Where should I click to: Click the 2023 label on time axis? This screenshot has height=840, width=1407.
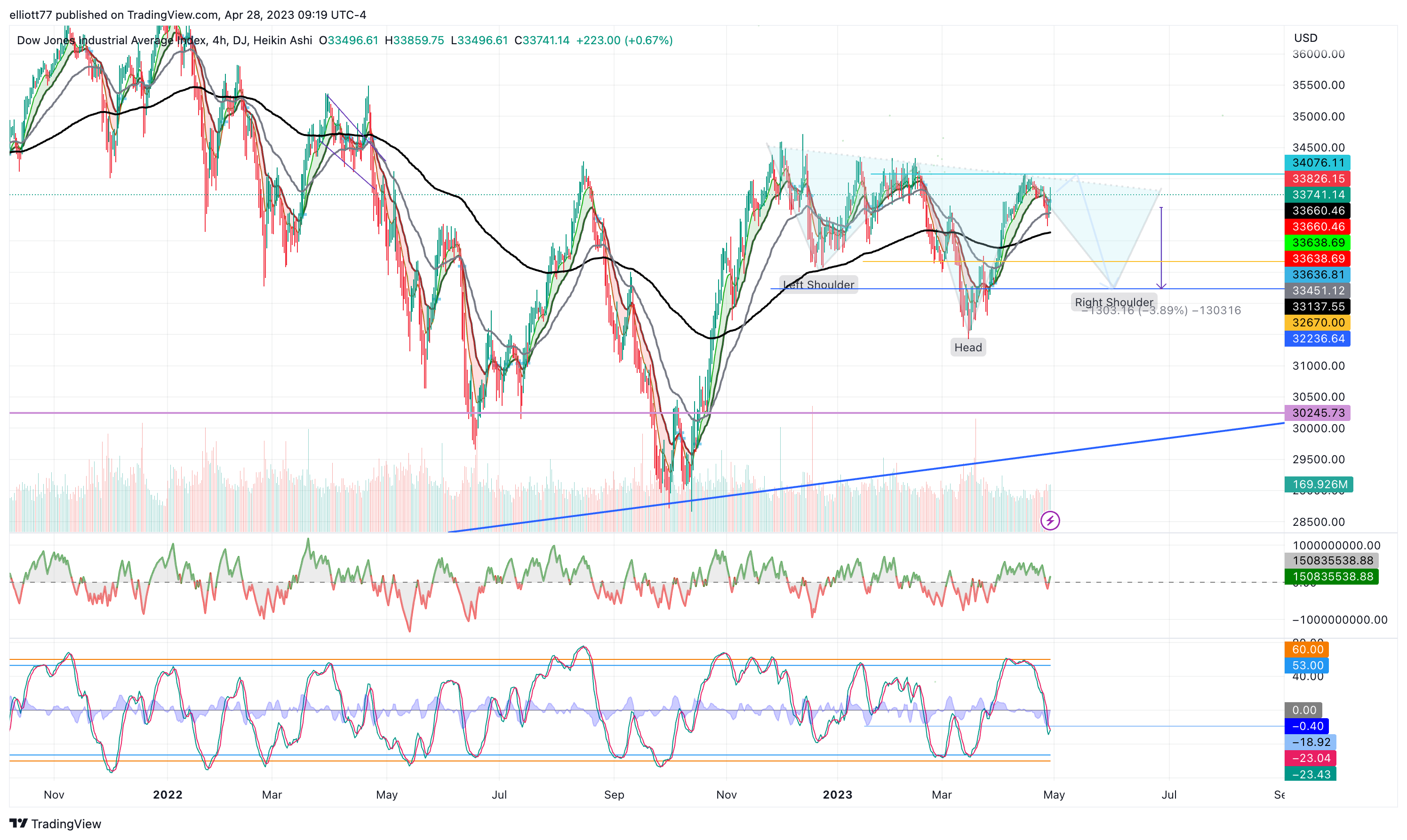click(x=838, y=795)
